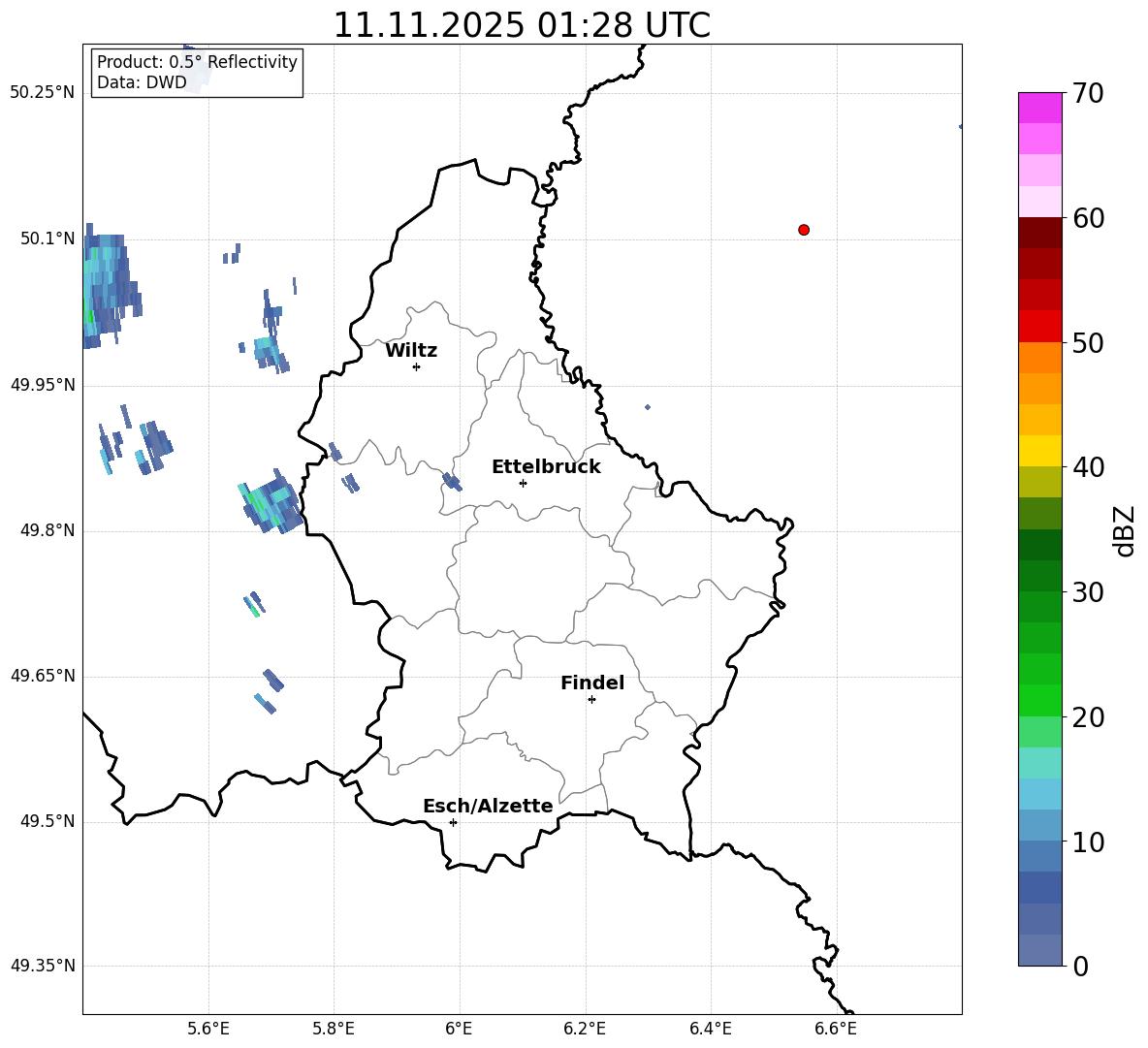Viewport: 1148px width, 1048px height.
Task: Click the 0 value on the dBZ colorbar
Action: 1080,966
